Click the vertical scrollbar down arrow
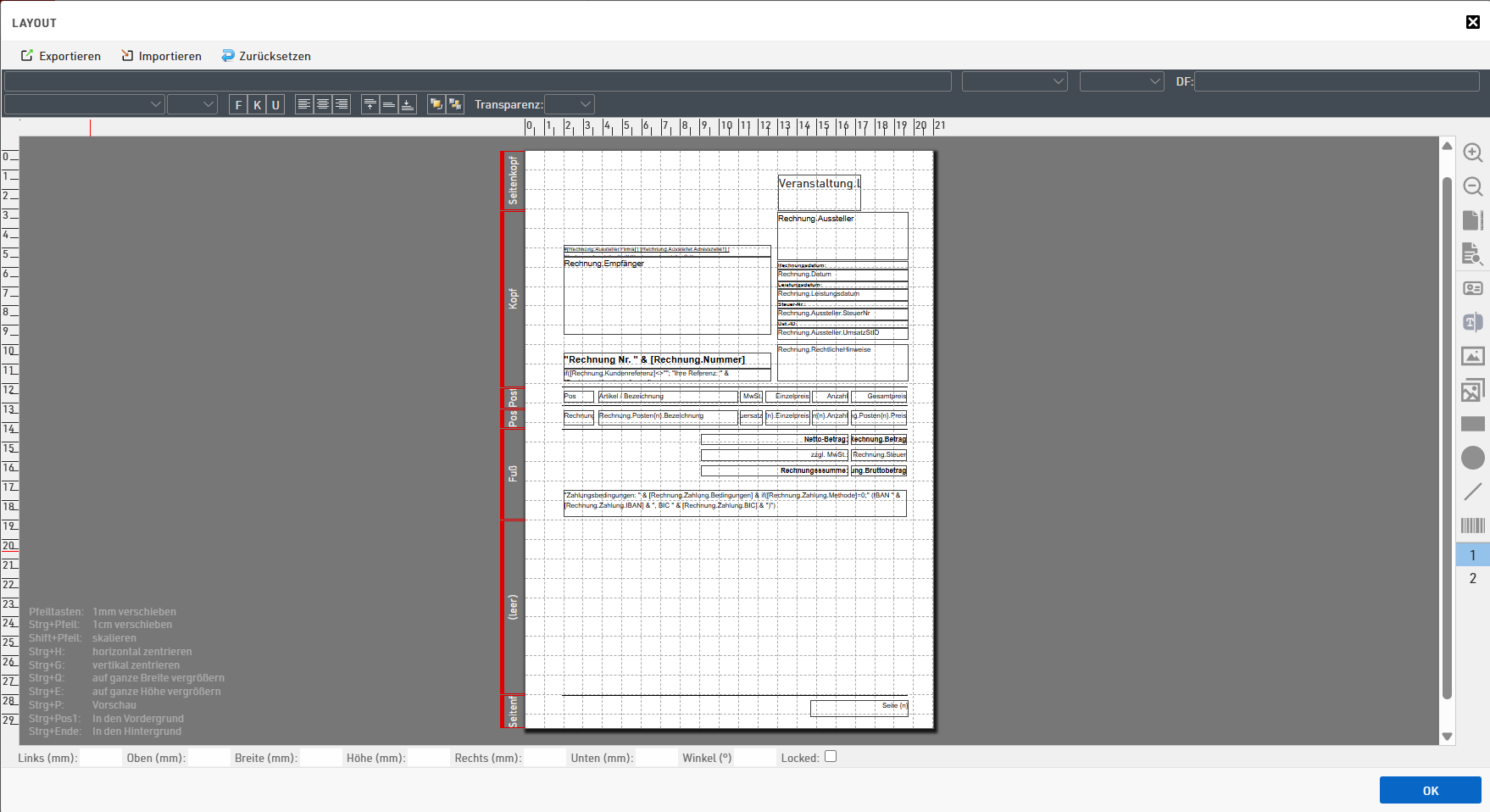Viewport: 1490px width, 812px height. pyautogui.click(x=1448, y=737)
